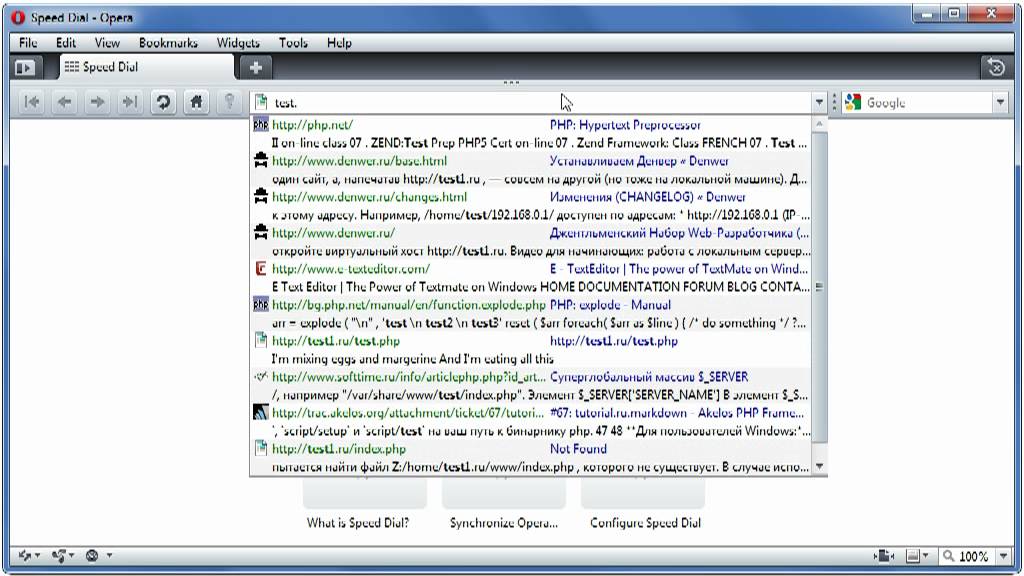
Task: Toggle the panels sidebar button
Action: pos(26,67)
